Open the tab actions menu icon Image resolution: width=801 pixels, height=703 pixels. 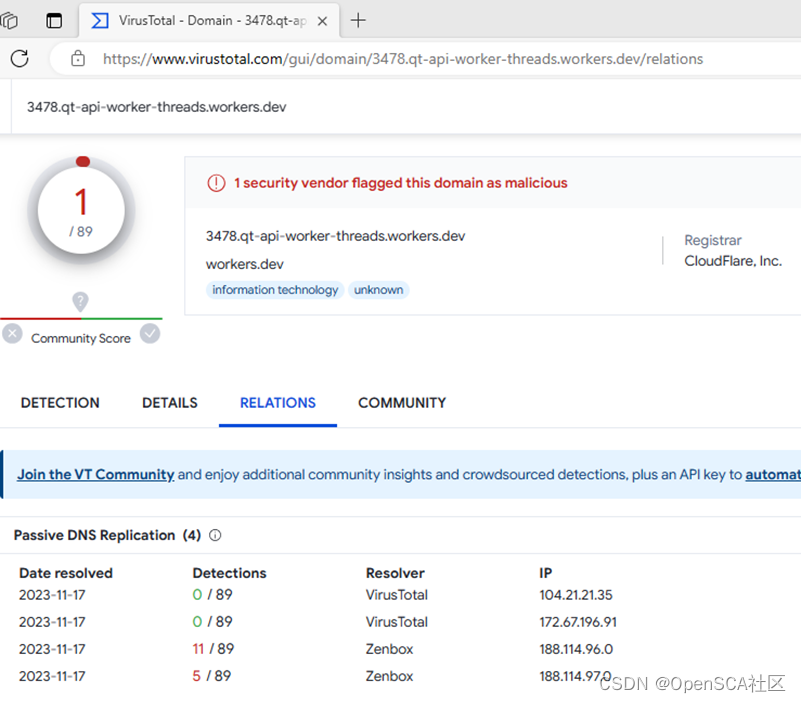coord(54,20)
